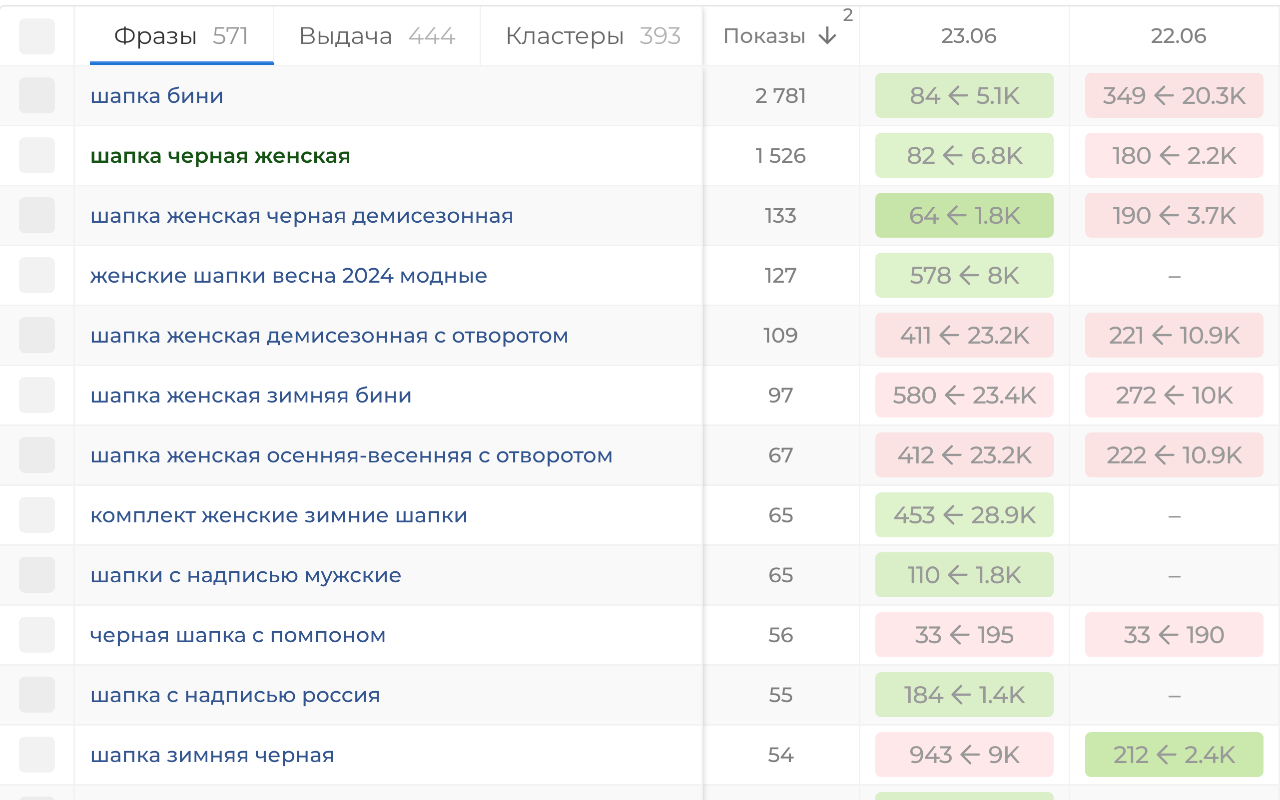
Task: Check the шапка черная женская row
Action: point(37,156)
